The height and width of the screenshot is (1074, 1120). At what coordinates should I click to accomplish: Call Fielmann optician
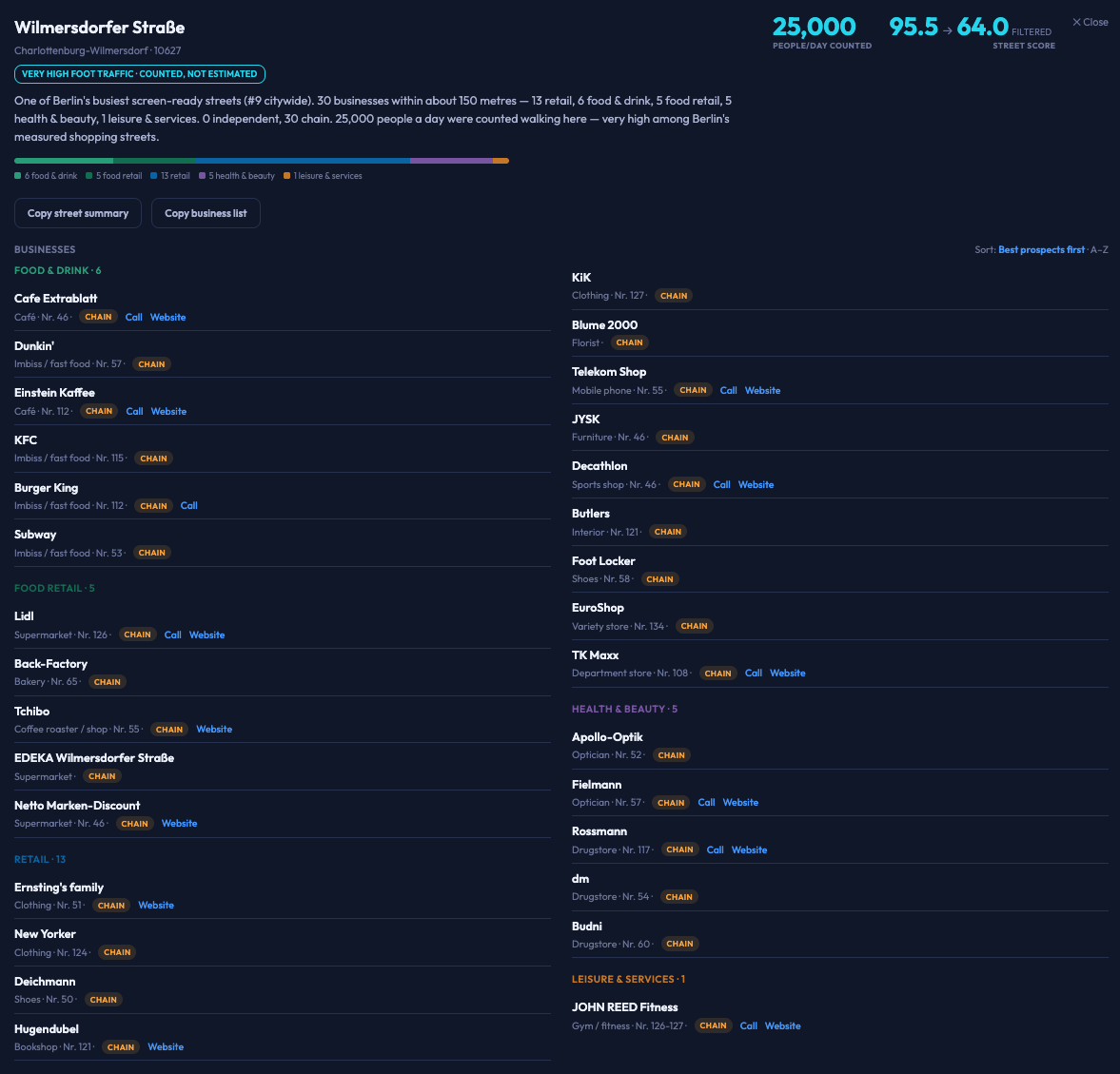tap(706, 803)
